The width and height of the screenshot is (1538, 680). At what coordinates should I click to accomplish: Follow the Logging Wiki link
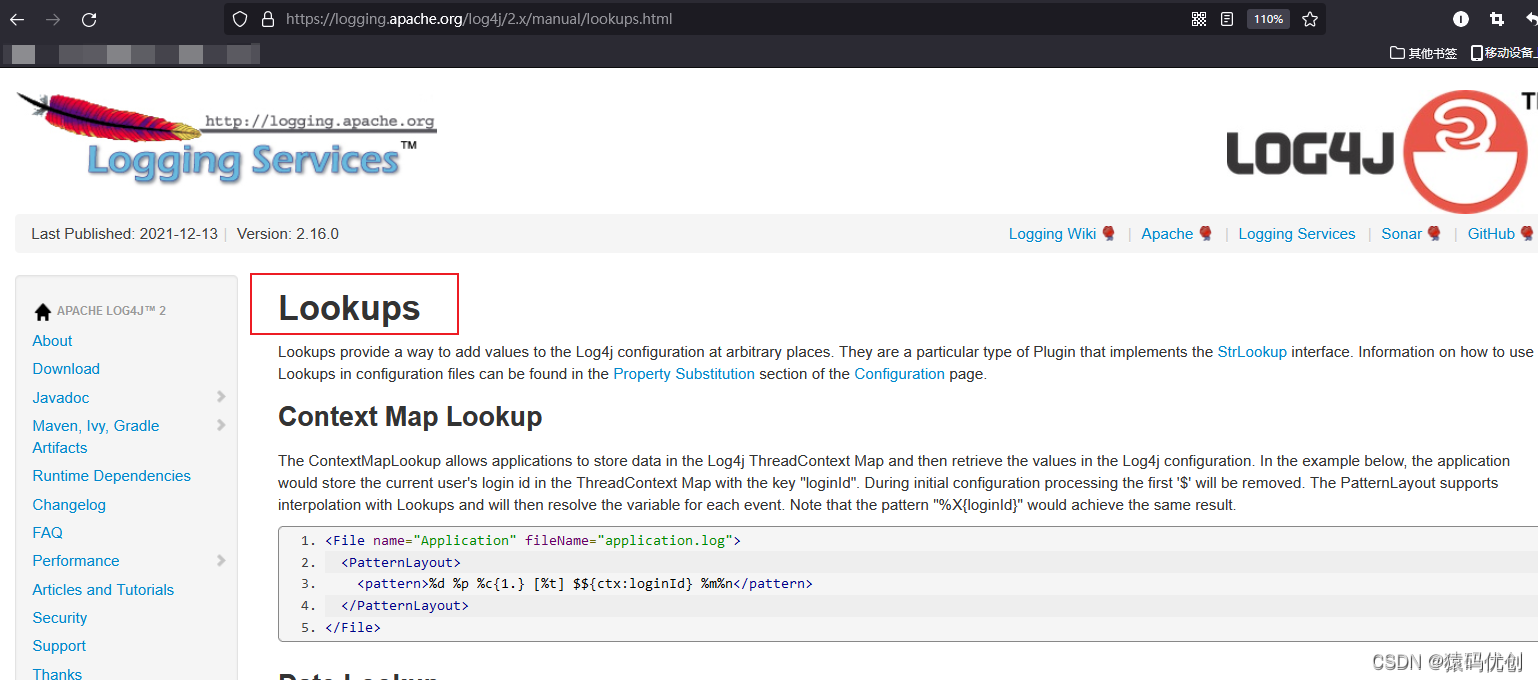1052,234
